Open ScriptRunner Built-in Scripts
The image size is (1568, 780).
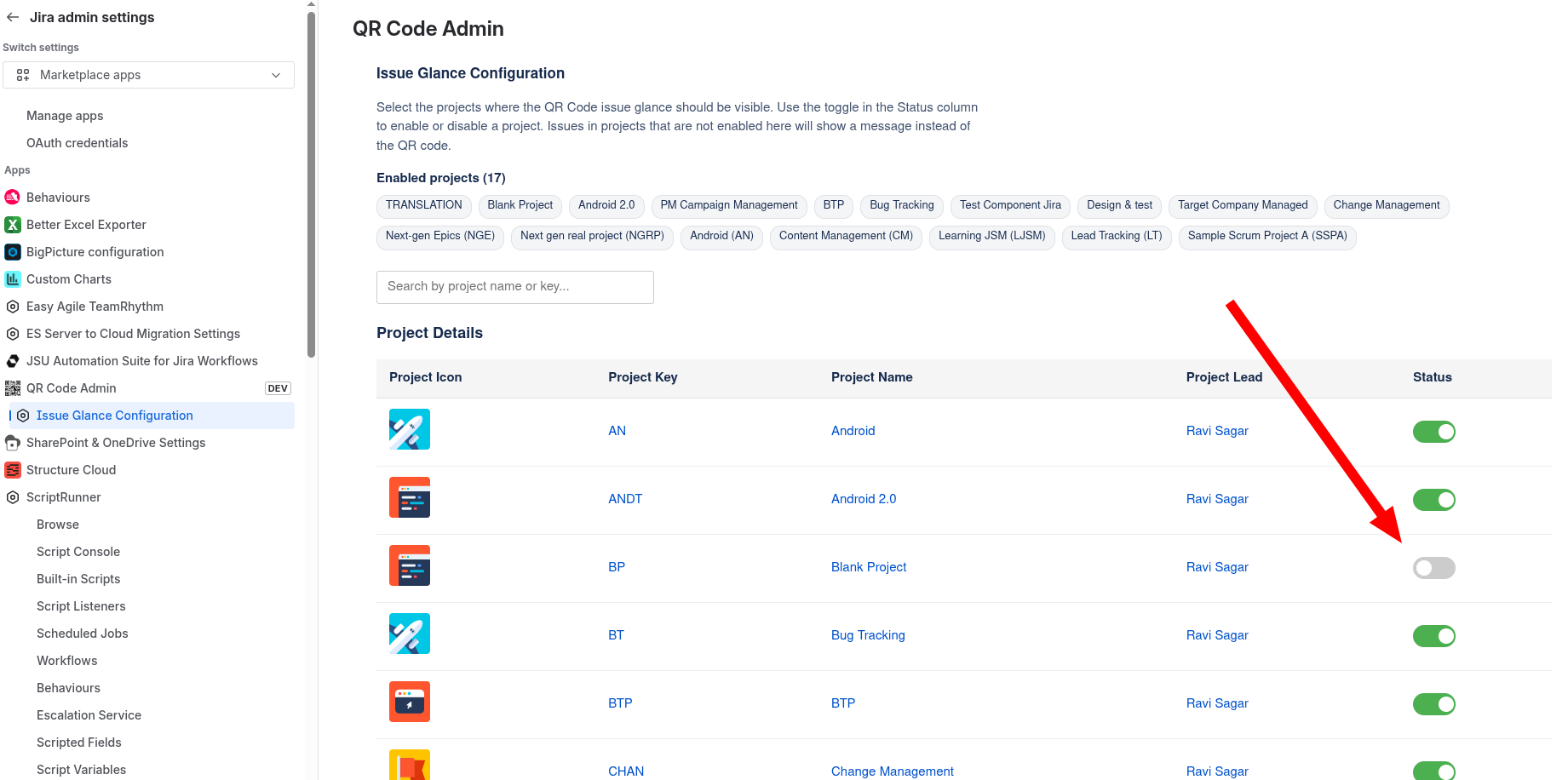click(x=78, y=579)
